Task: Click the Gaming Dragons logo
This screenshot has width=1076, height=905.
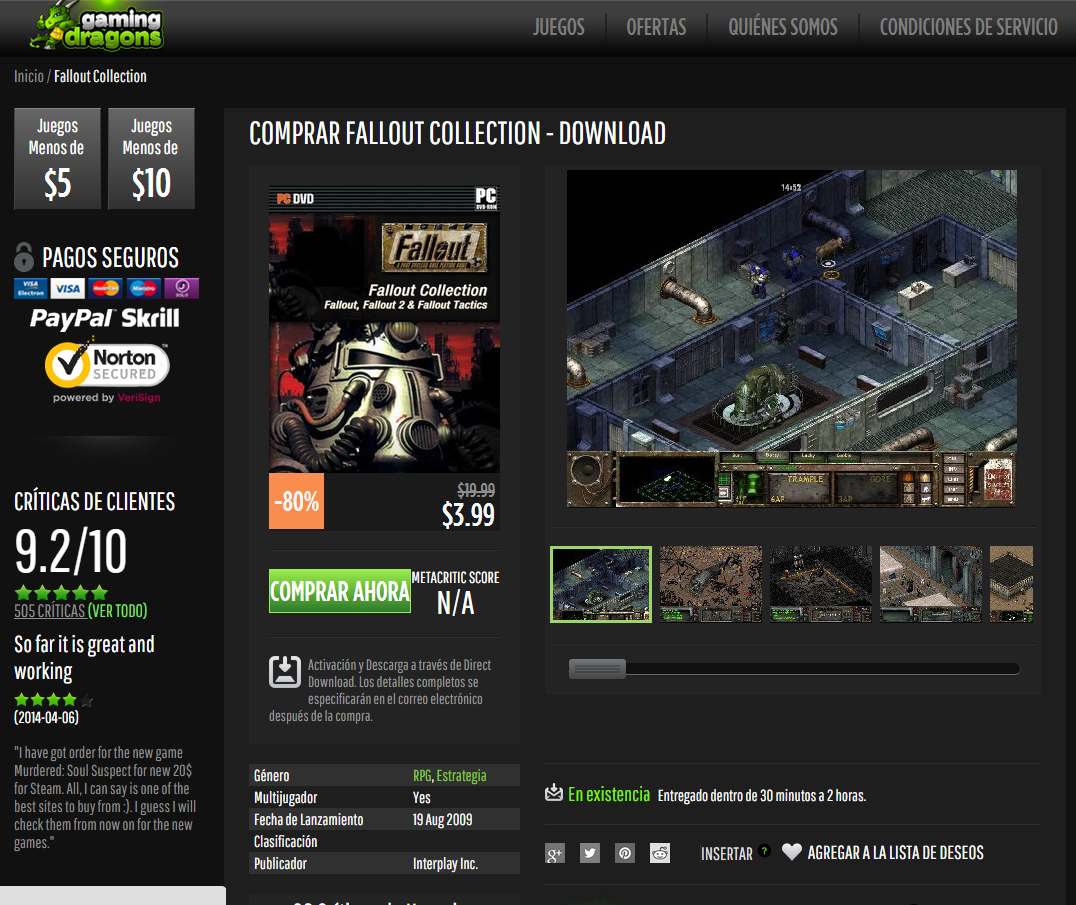Action: point(96,27)
